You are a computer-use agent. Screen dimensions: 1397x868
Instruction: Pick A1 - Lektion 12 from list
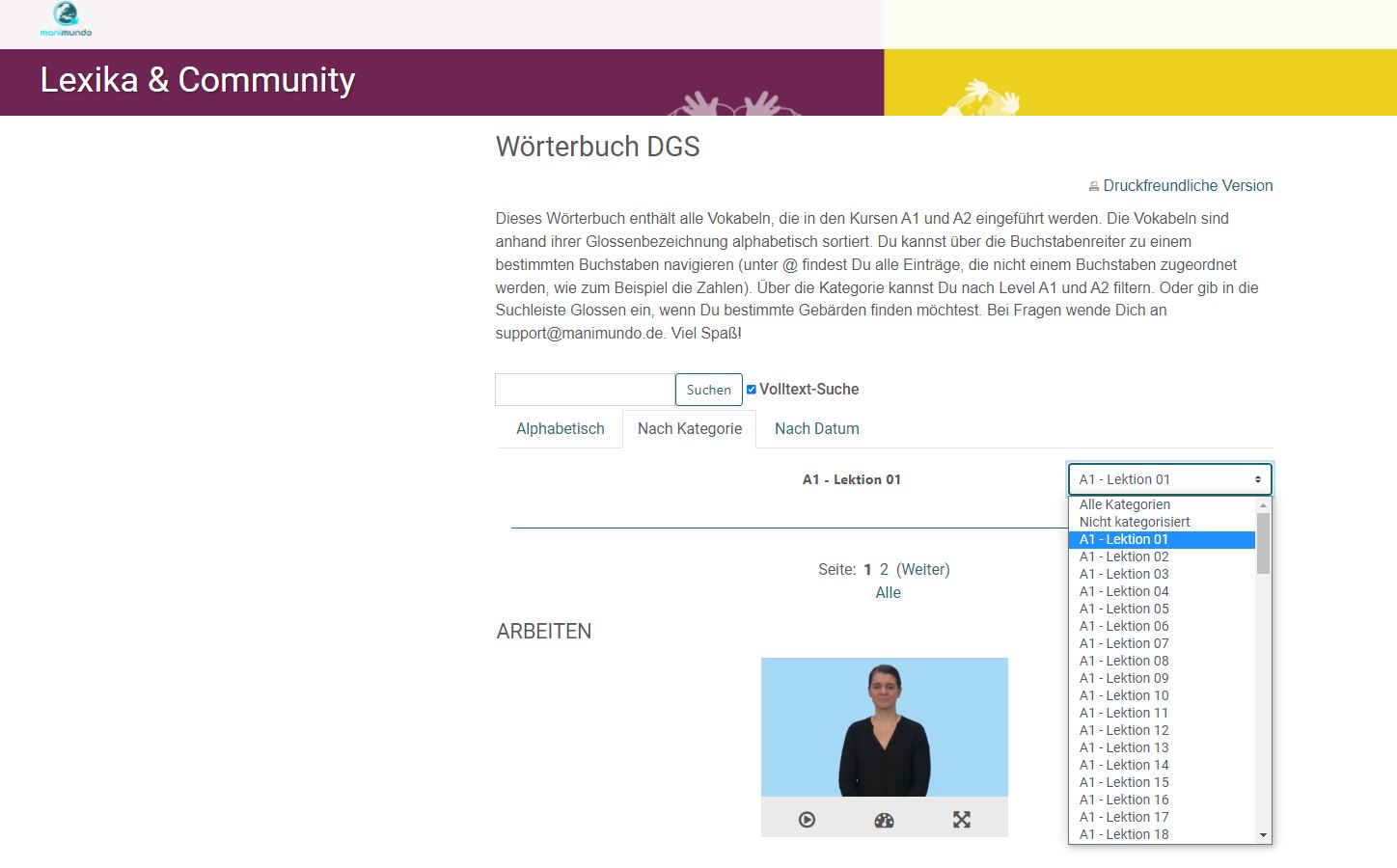pos(1124,730)
